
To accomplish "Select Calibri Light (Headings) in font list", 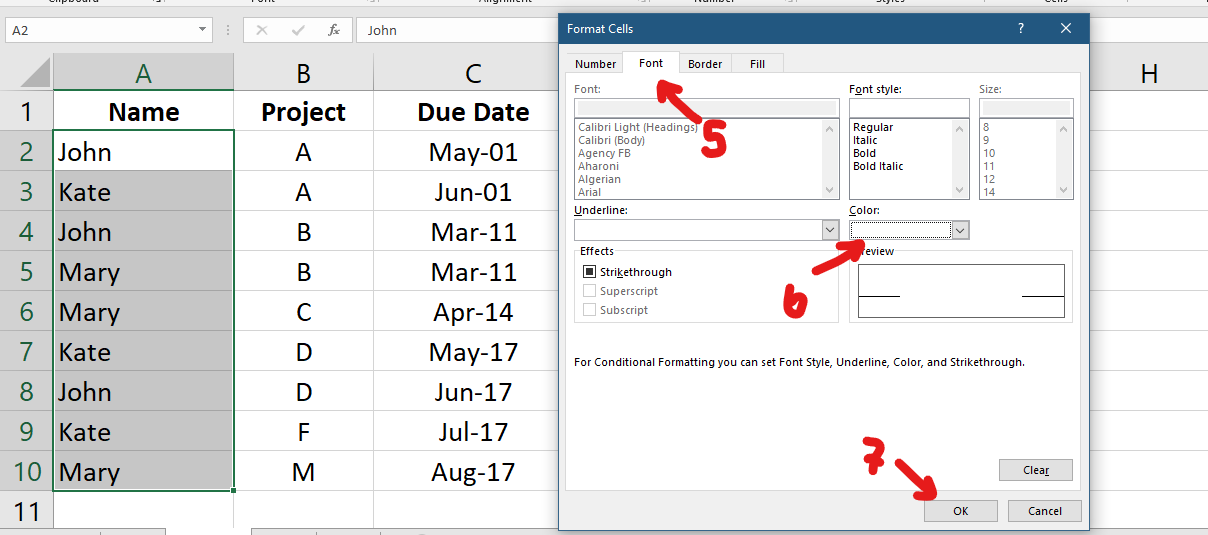I will tap(636, 127).
